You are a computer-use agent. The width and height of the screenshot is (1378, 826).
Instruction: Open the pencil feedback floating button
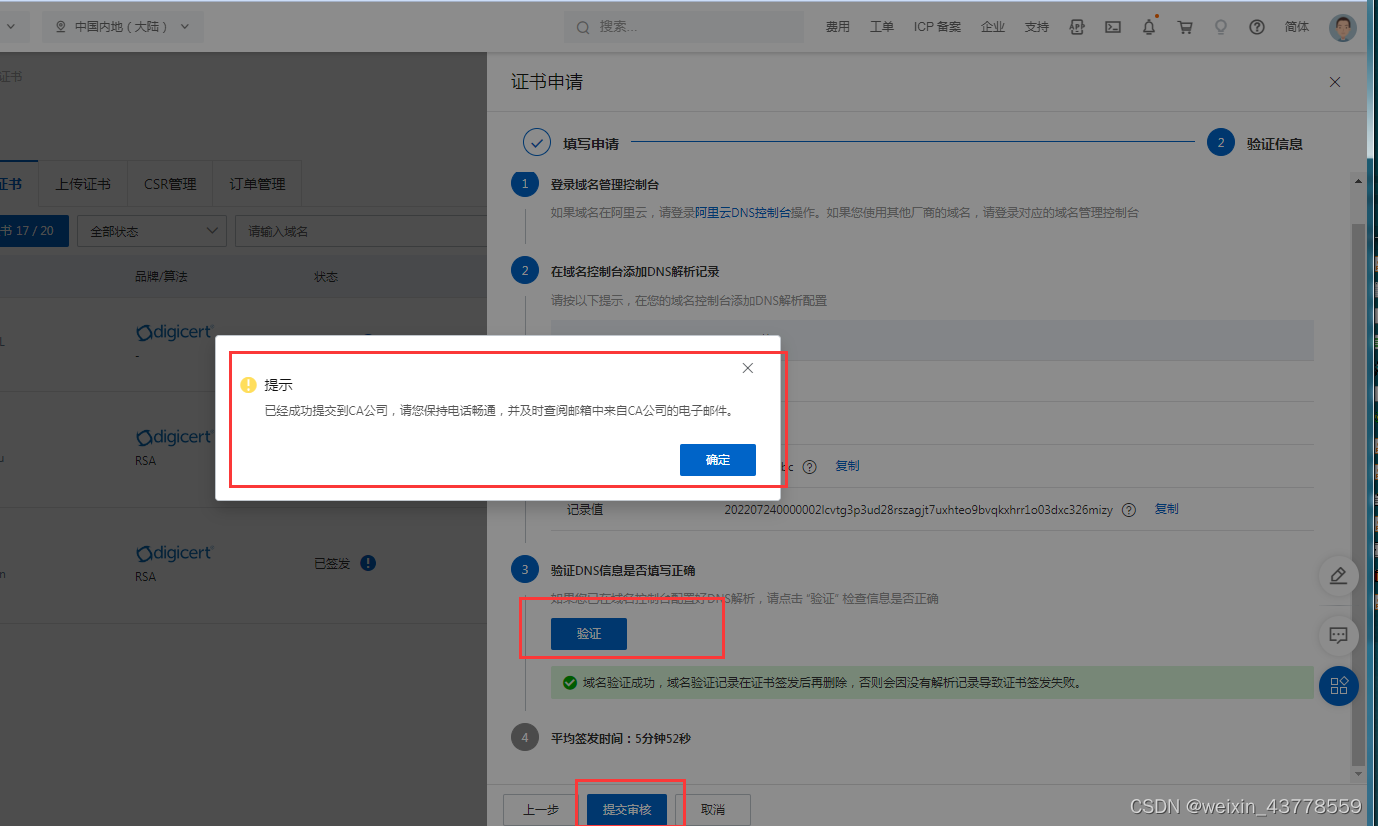1339,576
